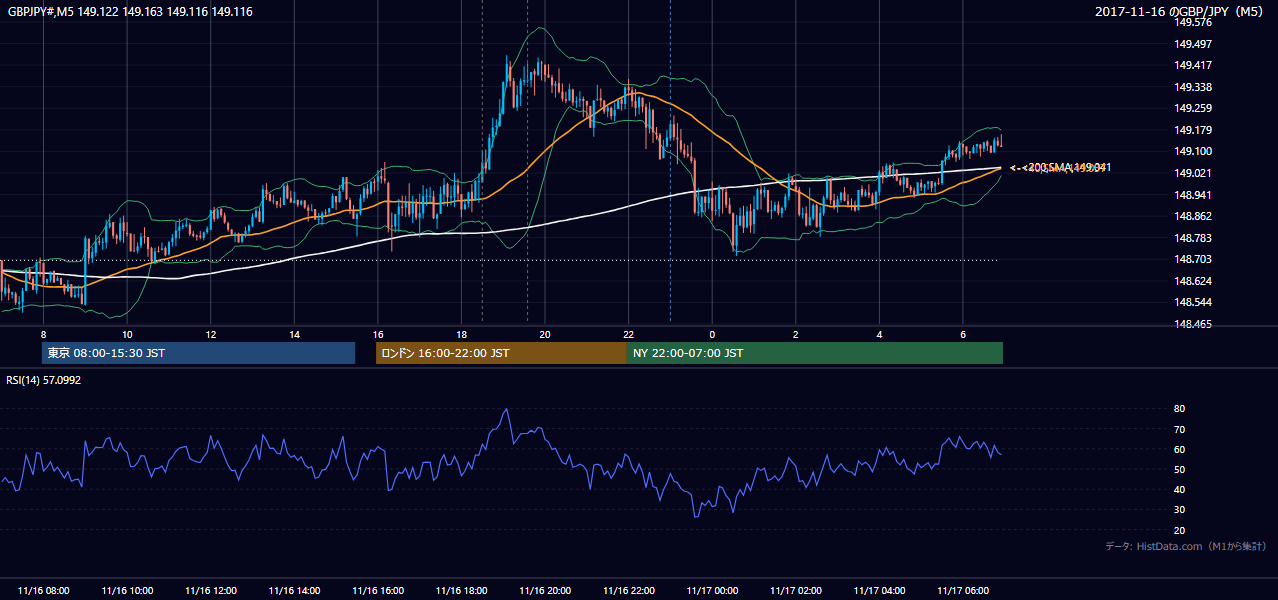Click price level 149.338 on the axis
Viewport: 1278px width, 600px height.
(x=1193, y=87)
